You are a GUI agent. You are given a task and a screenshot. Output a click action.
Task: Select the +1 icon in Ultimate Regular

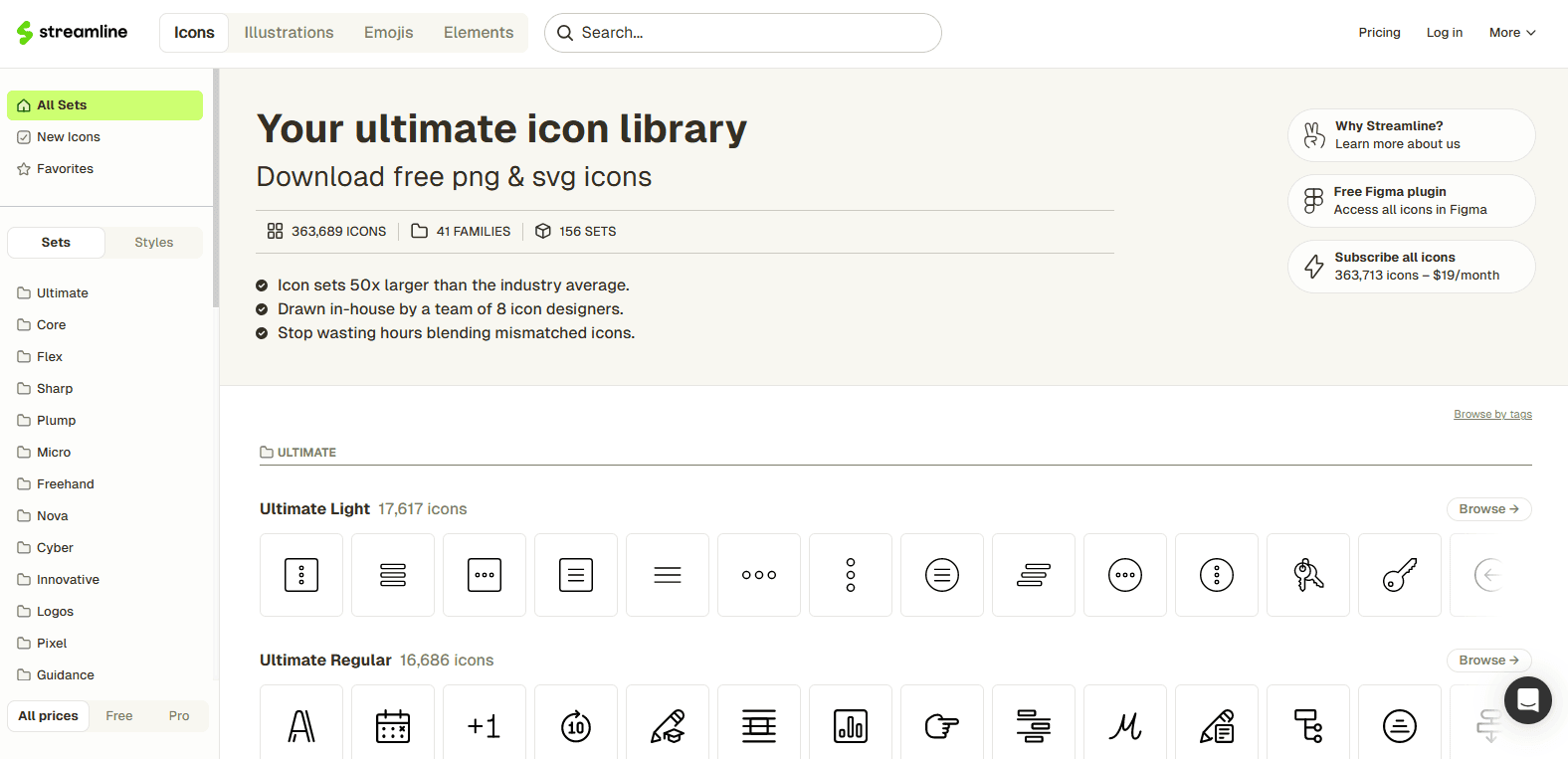pos(485,726)
